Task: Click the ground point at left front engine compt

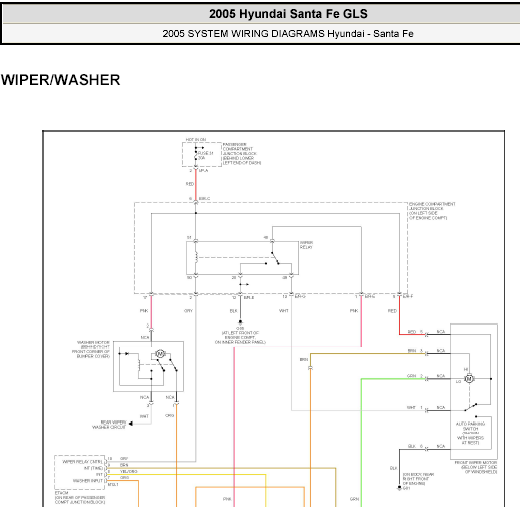Action: (x=240, y=322)
